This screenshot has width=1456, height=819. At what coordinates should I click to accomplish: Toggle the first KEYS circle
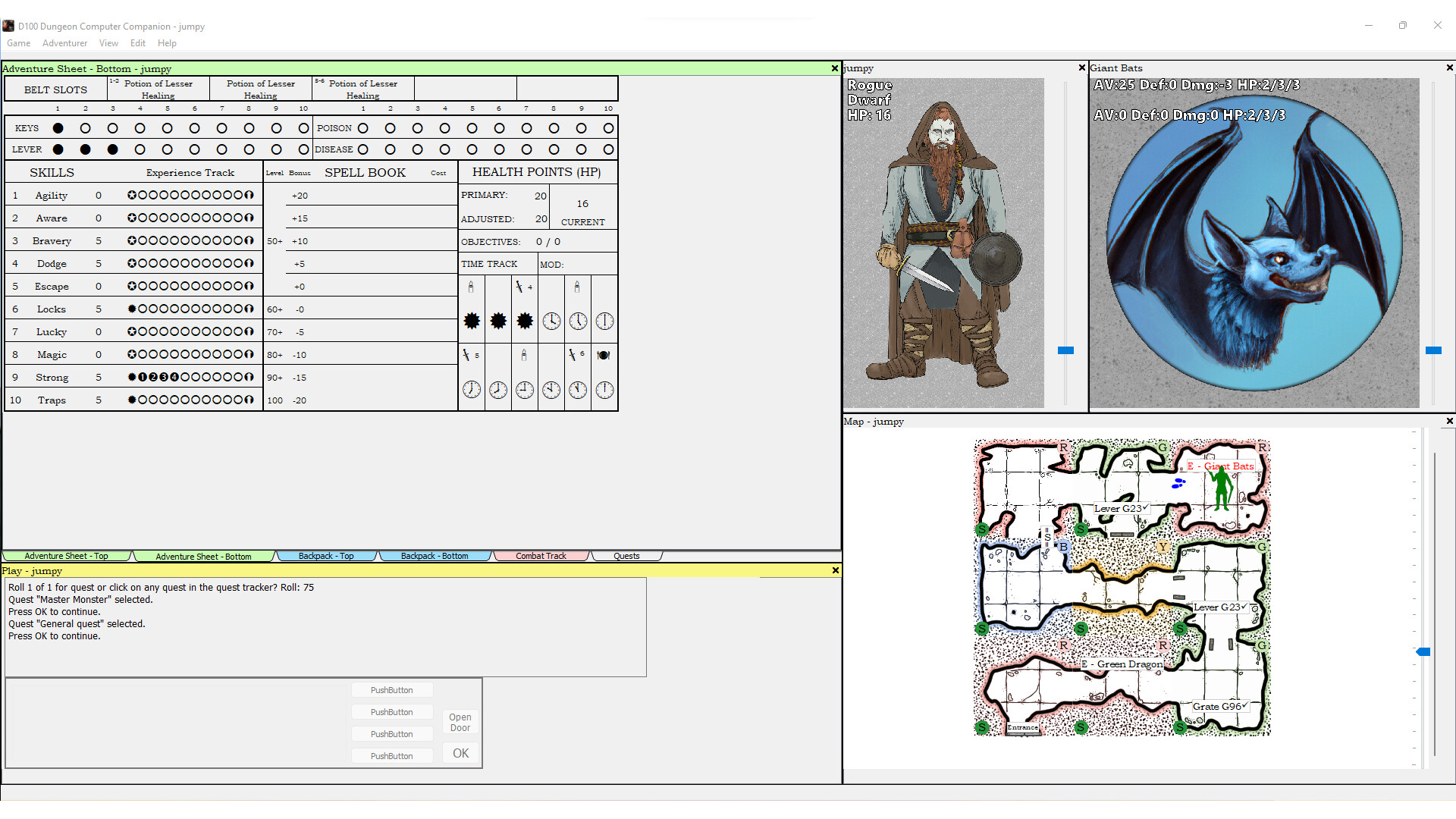(58, 127)
